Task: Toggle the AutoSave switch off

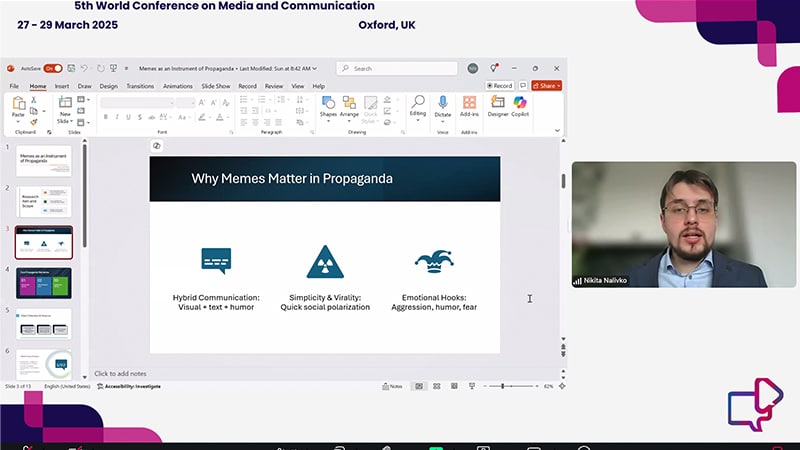Action: 52,68
